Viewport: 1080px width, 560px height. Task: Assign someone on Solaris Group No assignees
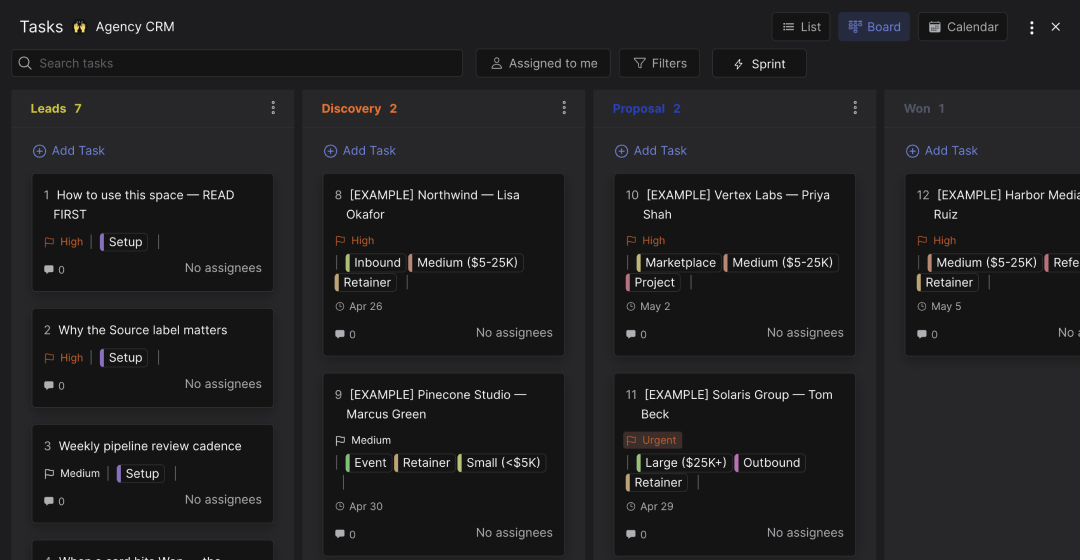click(x=805, y=533)
